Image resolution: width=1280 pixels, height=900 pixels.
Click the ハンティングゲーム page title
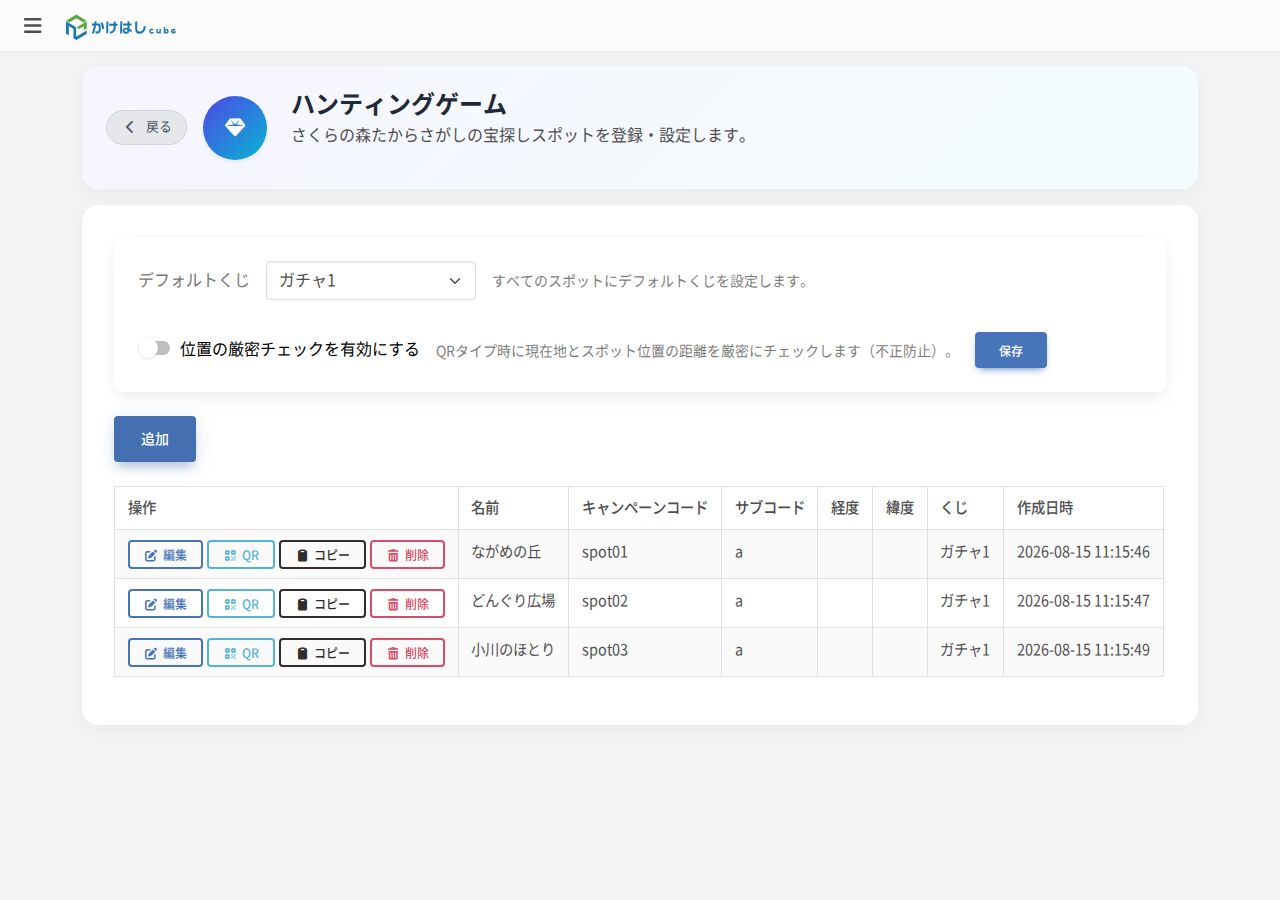399,104
